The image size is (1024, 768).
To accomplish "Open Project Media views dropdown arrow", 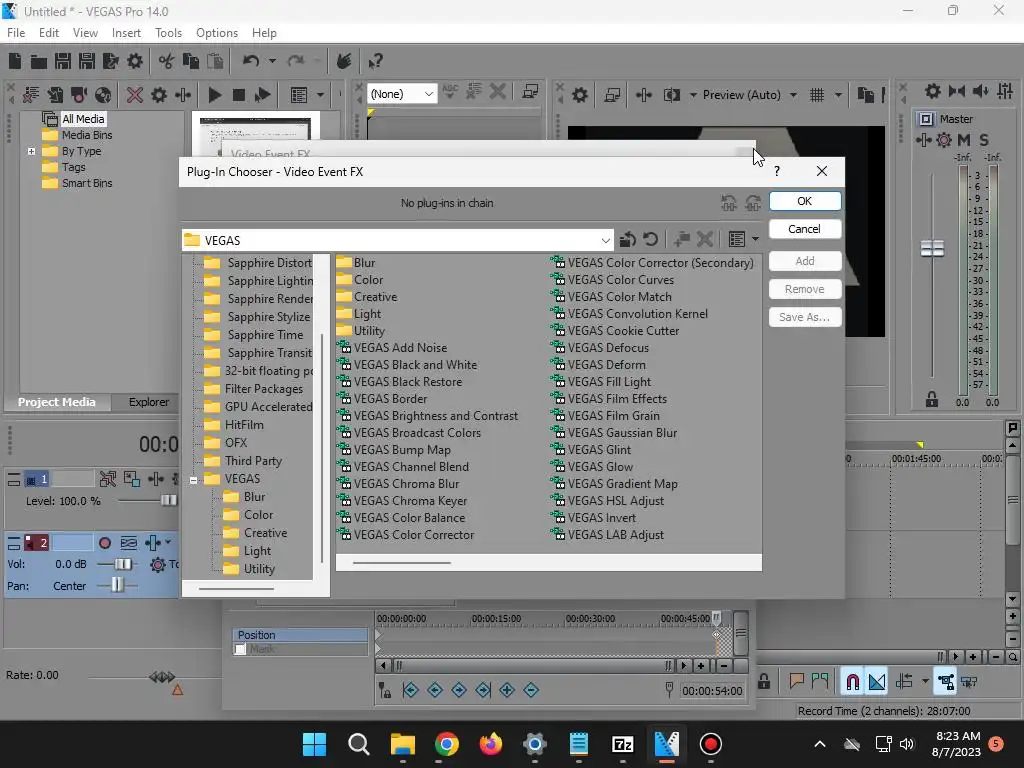I will click(x=321, y=95).
